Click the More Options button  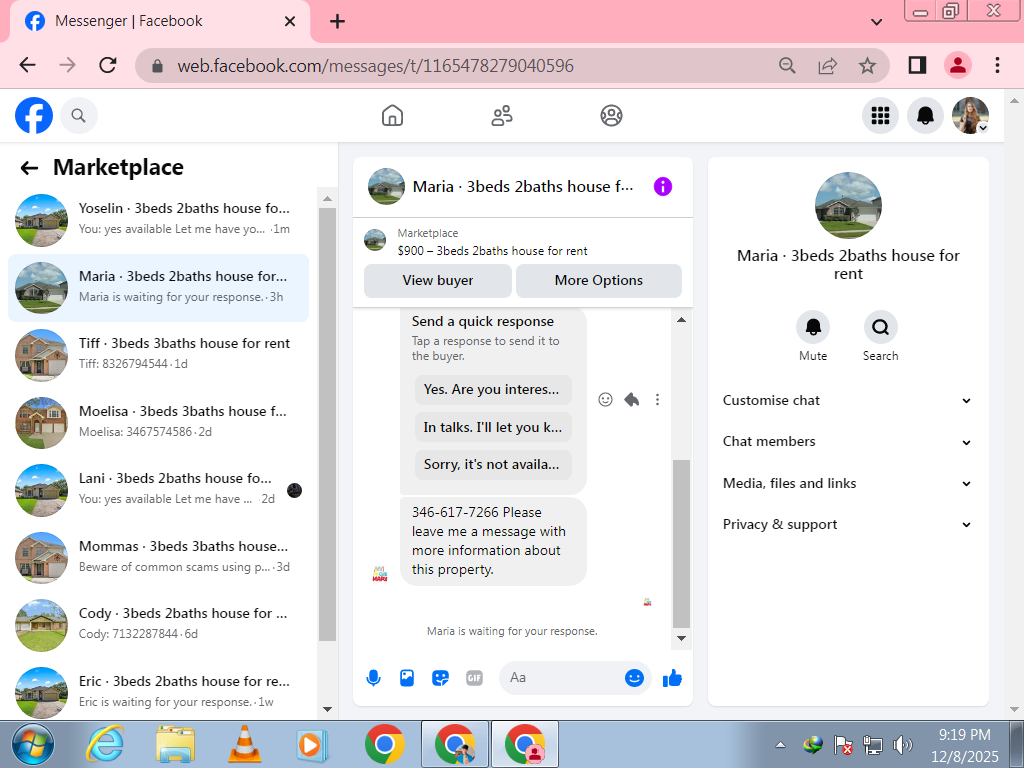tap(599, 281)
